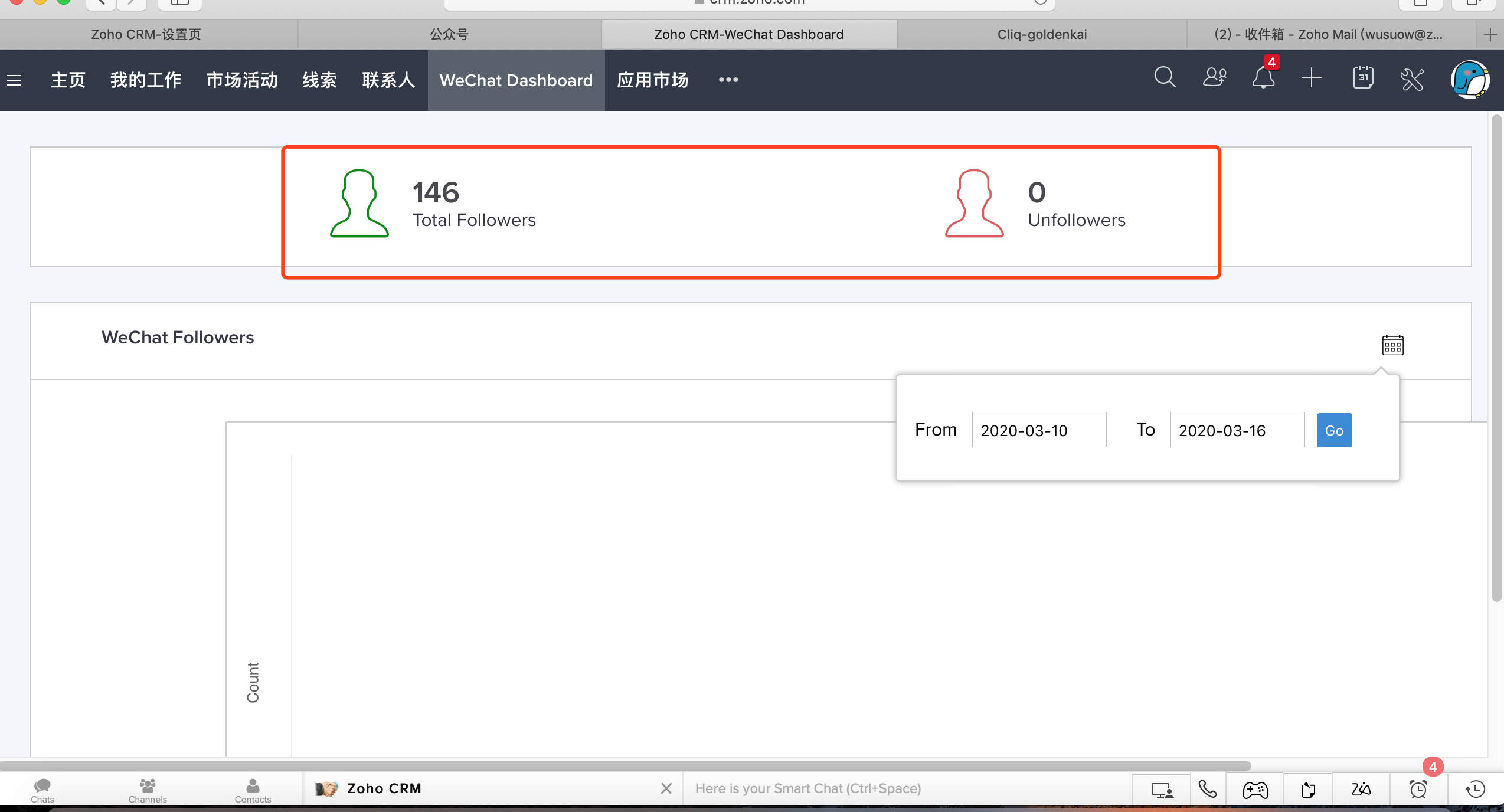Click the phone call icon in bottom bar

coord(1208,789)
